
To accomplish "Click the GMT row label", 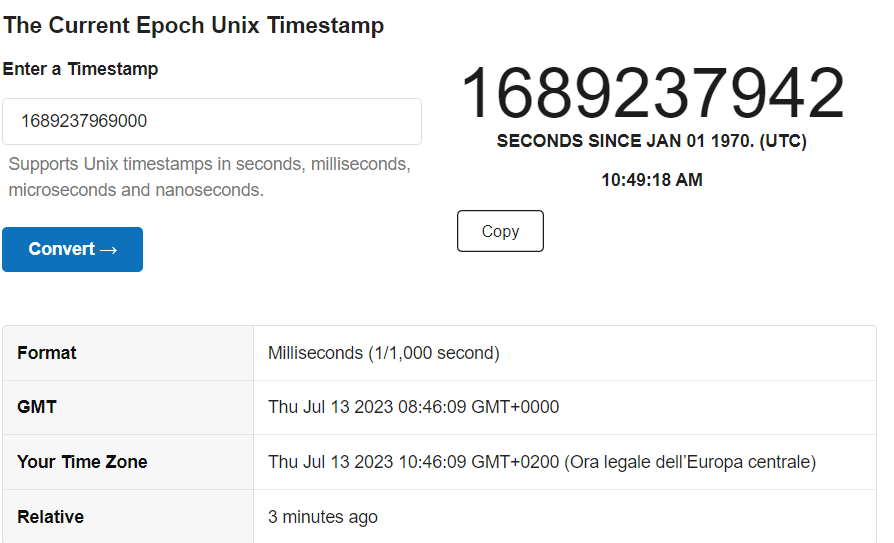I will 37,407.
